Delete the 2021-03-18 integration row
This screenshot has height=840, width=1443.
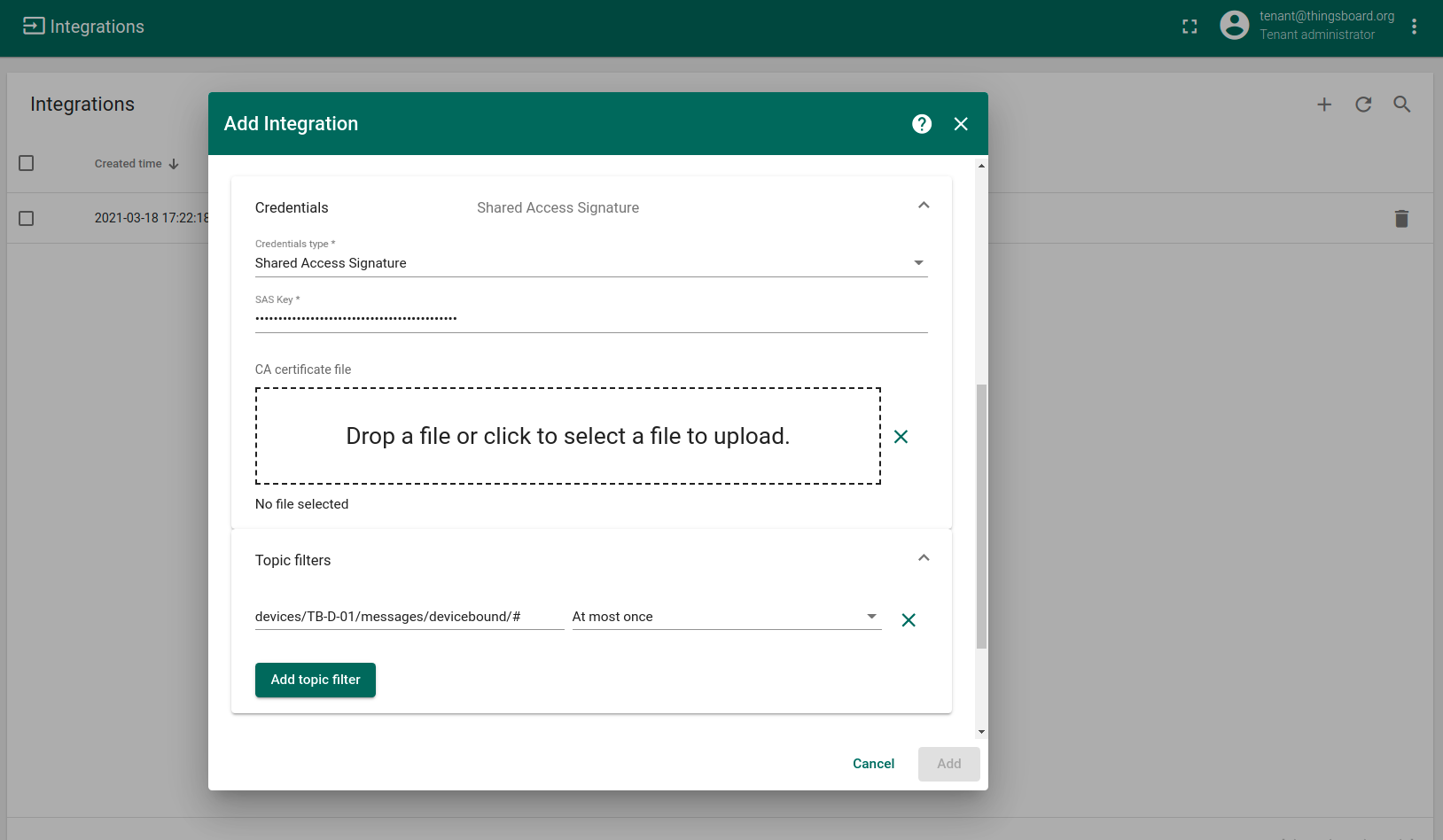click(1401, 218)
